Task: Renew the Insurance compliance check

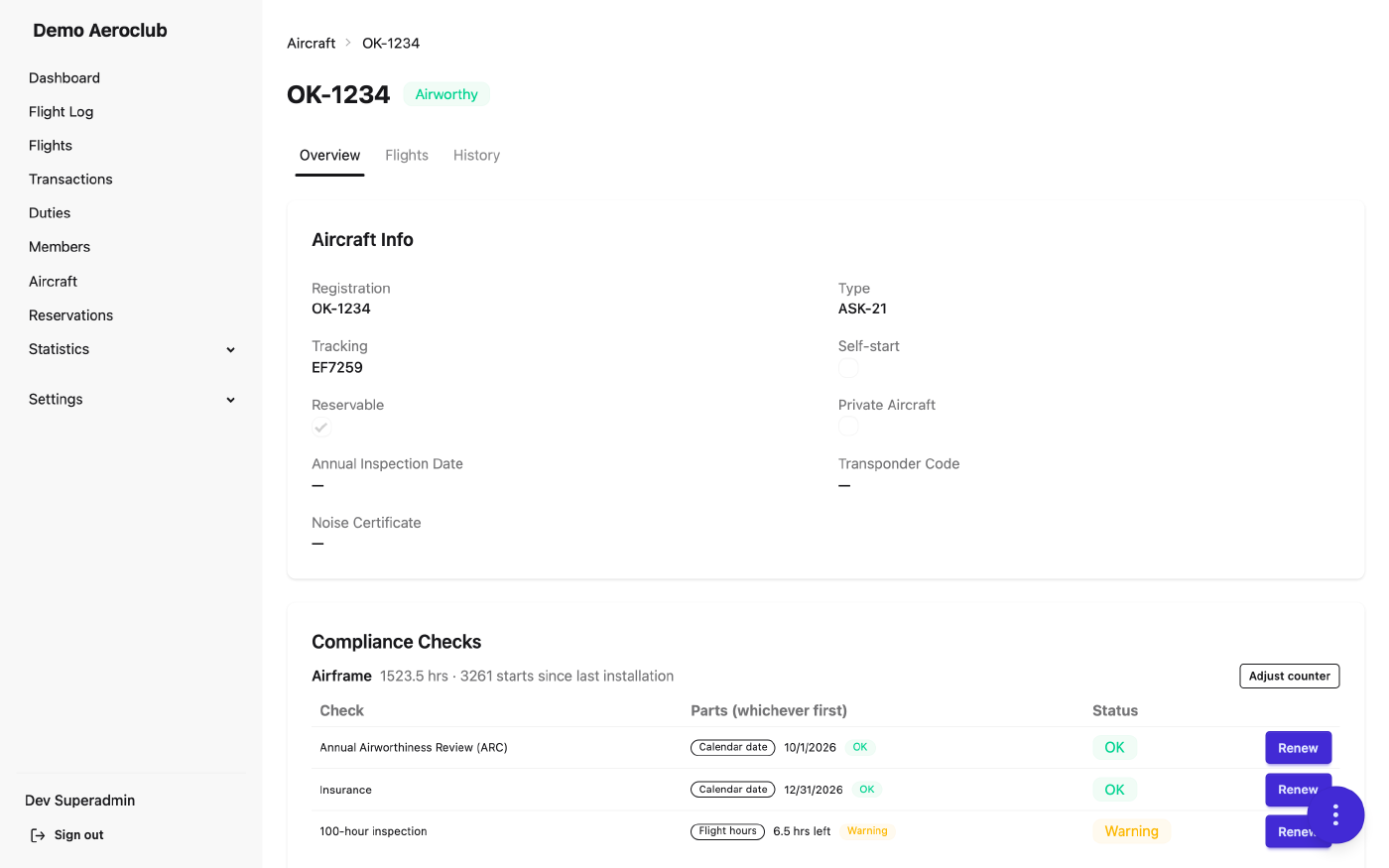Action: (x=1298, y=790)
